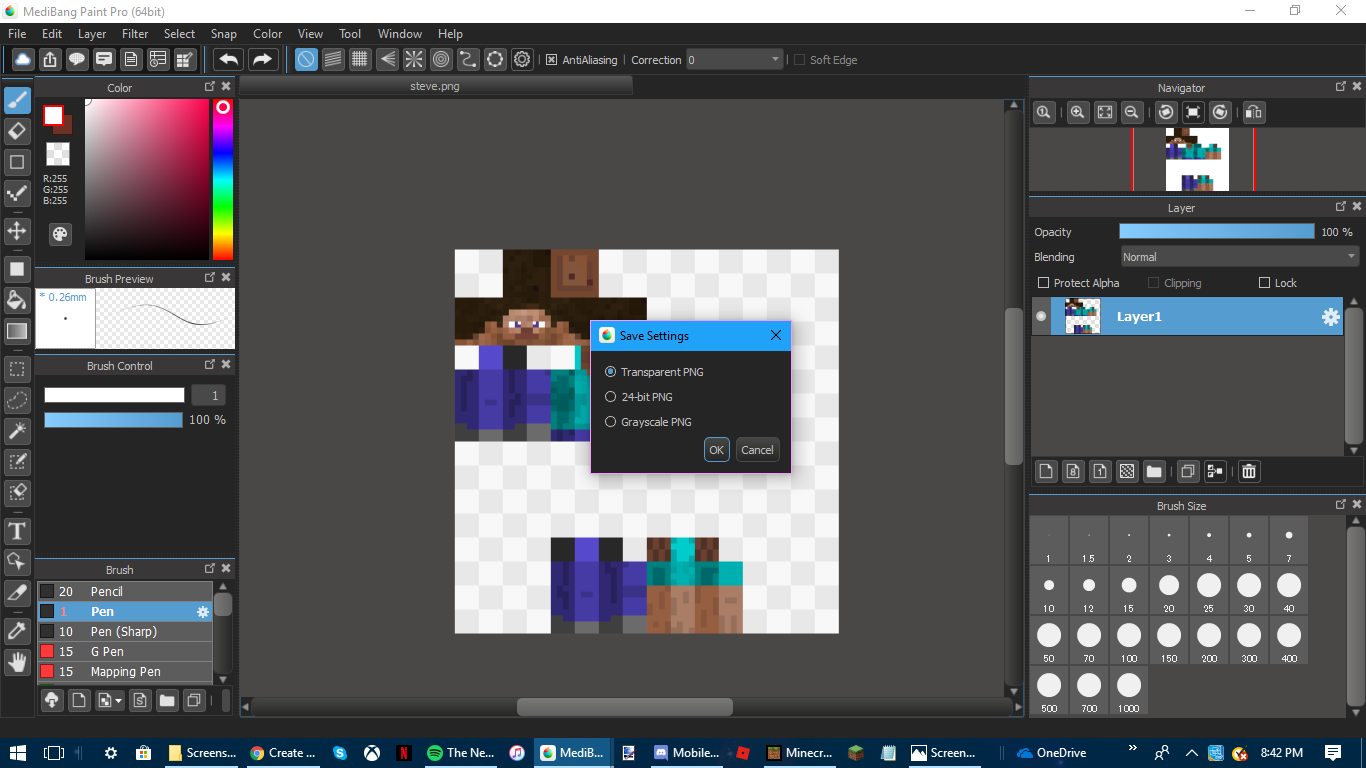Viewport: 1366px width, 768px height.
Task: Toggle the Soft Edge checkbox
Action: point(799,60)
